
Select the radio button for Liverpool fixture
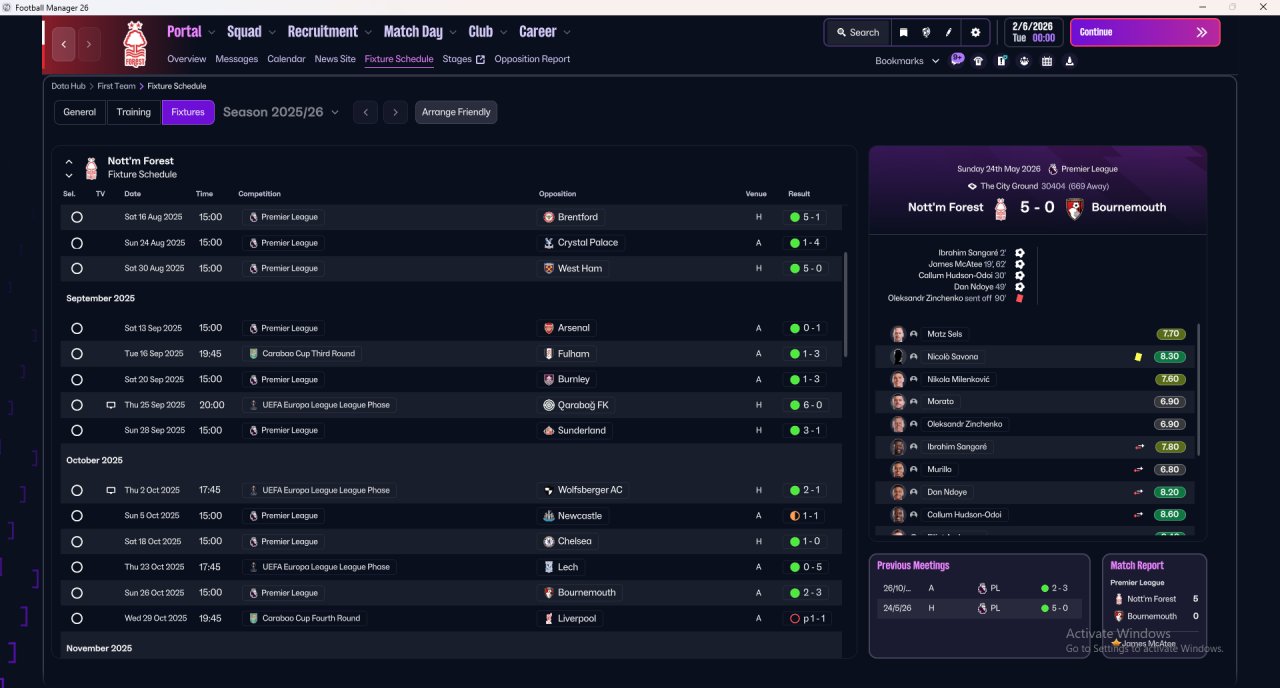coord(77,619)
